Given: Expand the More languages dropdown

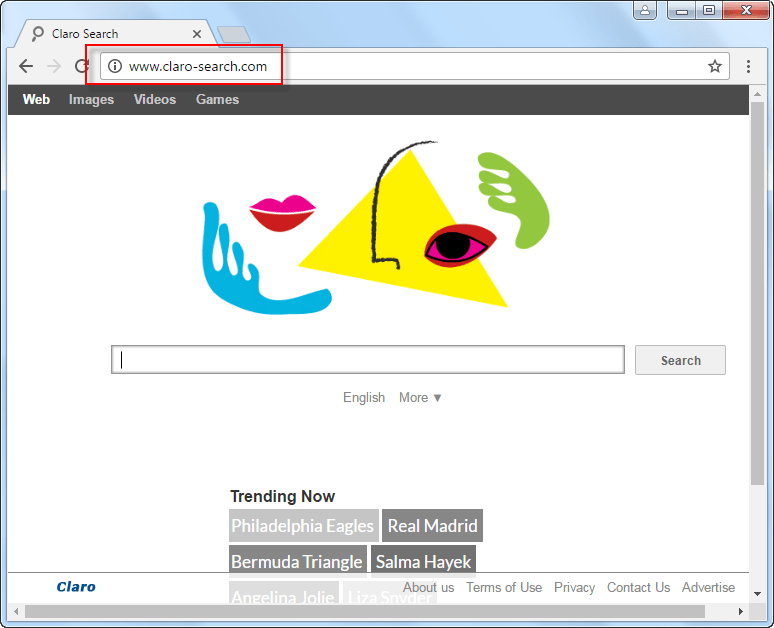Looking at the screenshot, I should [x=420, y=397].
